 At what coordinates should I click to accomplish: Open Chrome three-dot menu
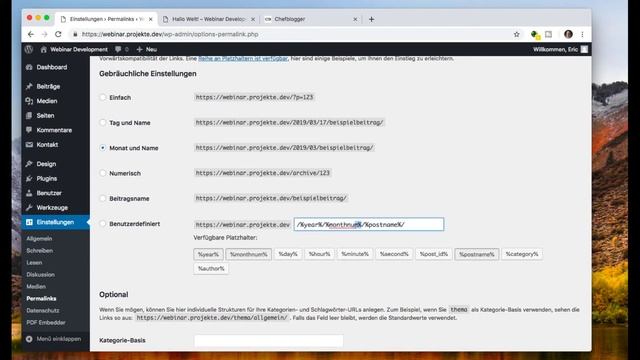[582, 34]
